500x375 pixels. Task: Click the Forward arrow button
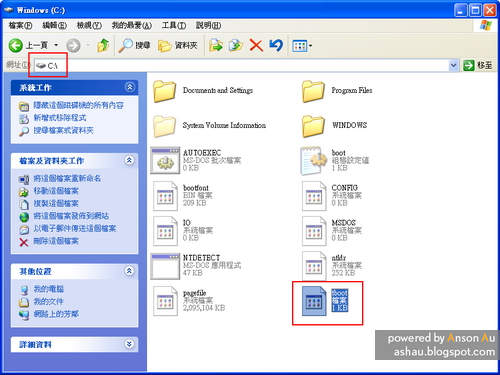[73, 45]
